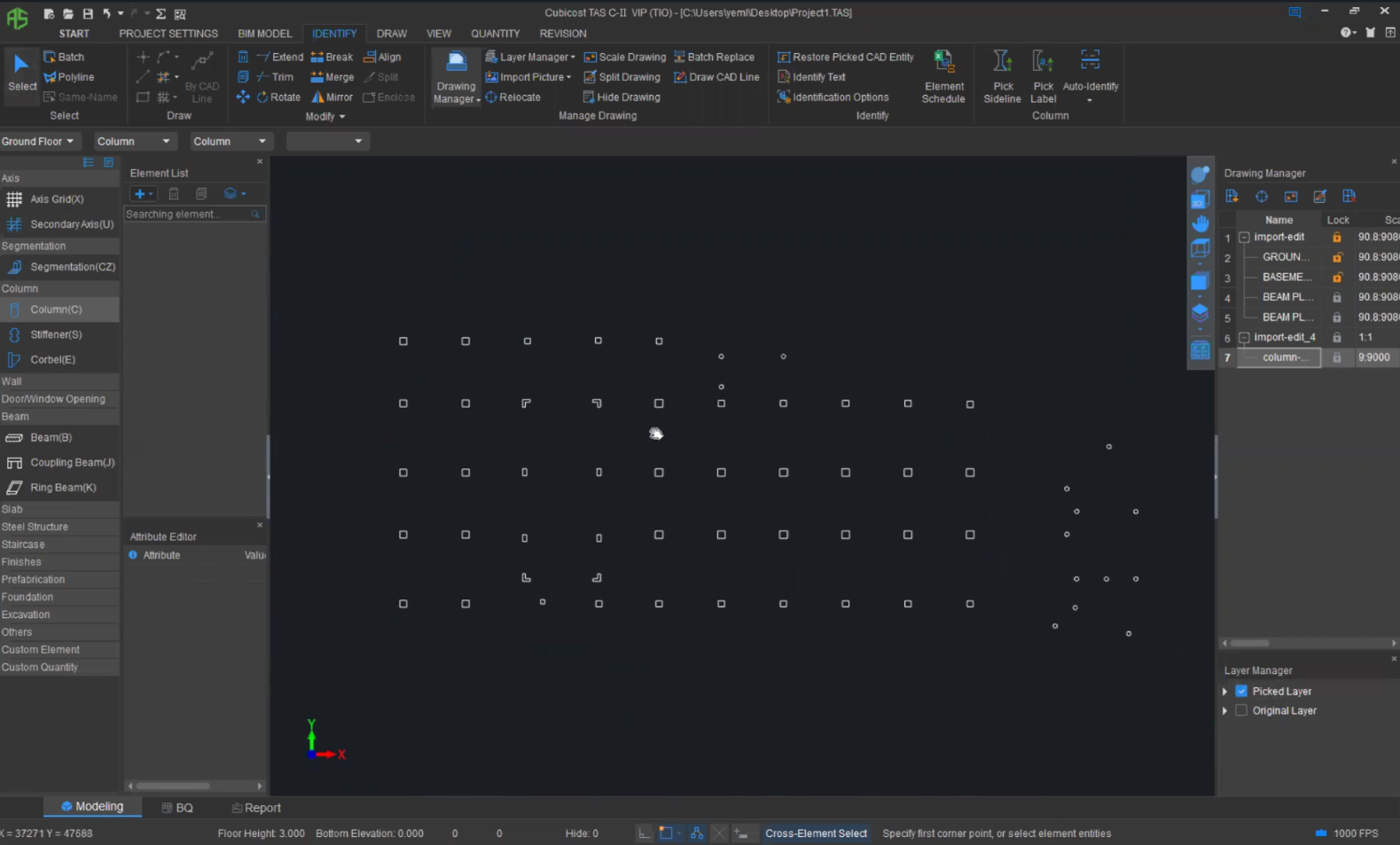The image size is (1400, 845).
Task: Select the Rotate tool
Action: [278, 98]
